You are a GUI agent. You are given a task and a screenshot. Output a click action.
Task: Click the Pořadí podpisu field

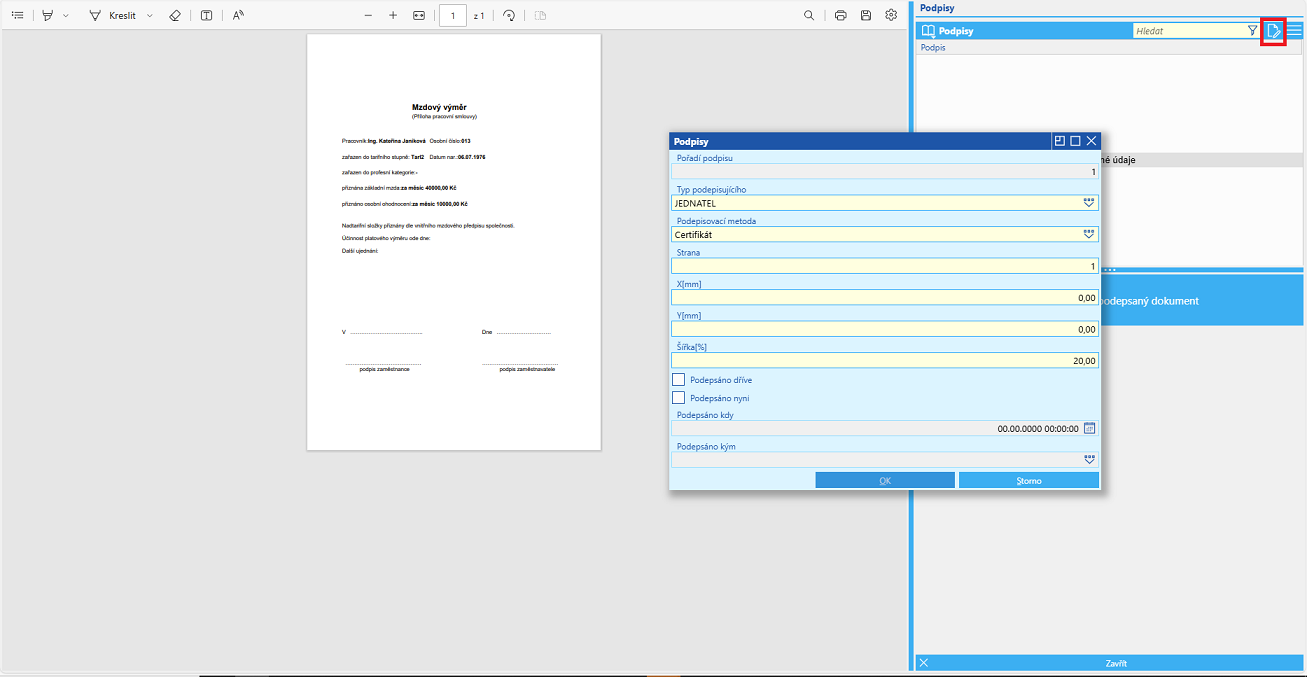(x=885, y=172)
